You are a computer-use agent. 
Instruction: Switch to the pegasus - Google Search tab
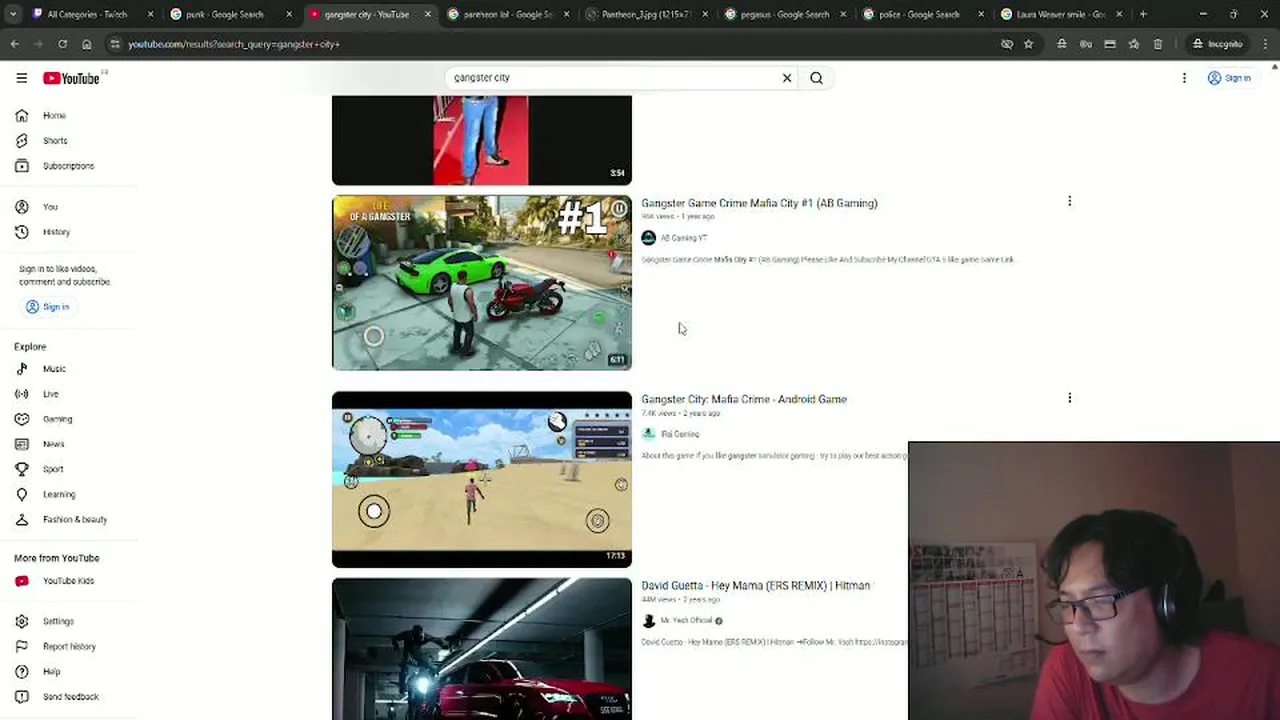point(784,14)
